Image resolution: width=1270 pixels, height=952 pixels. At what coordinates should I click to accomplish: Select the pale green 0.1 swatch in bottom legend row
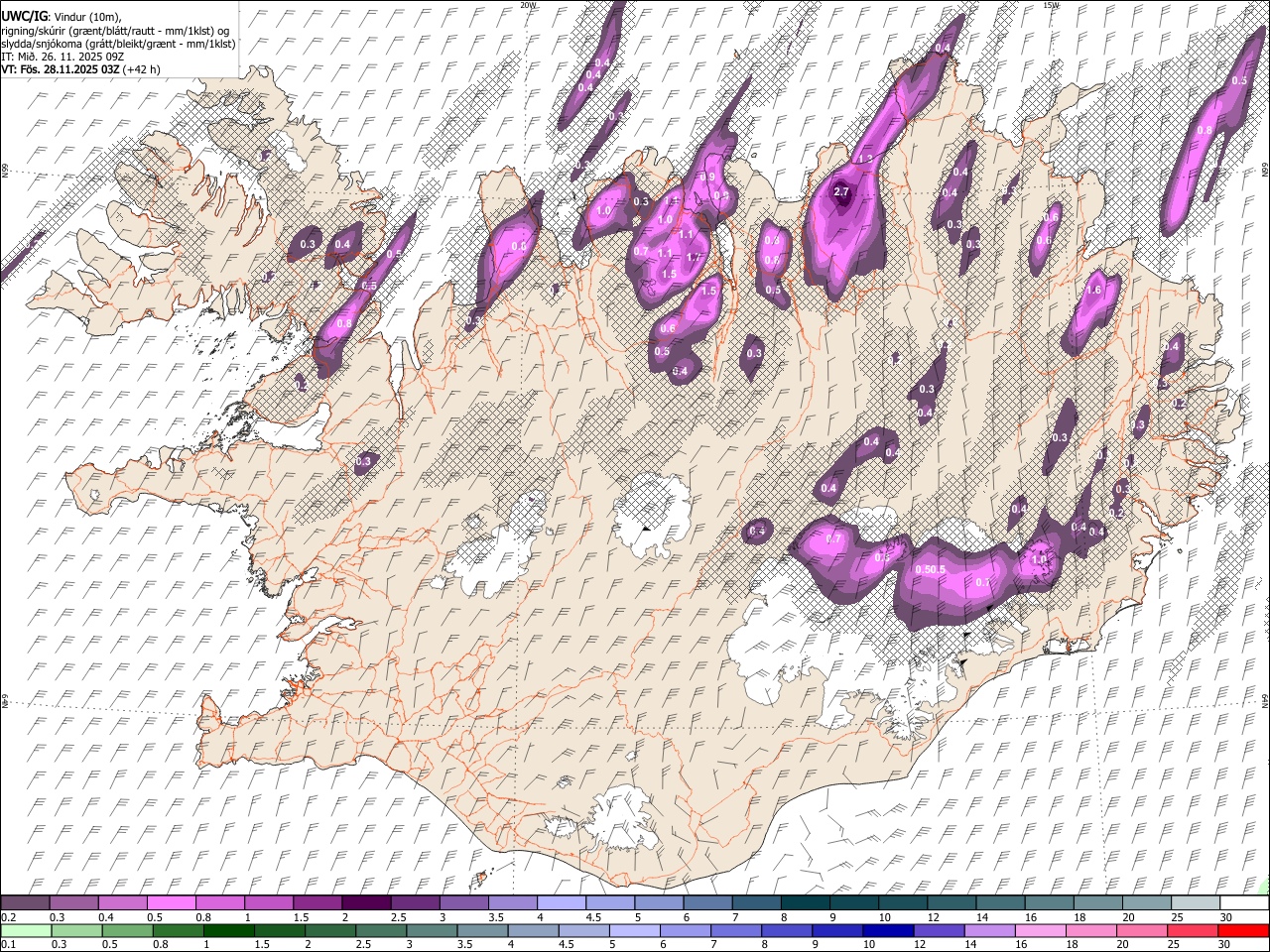(x=25, y=931)
